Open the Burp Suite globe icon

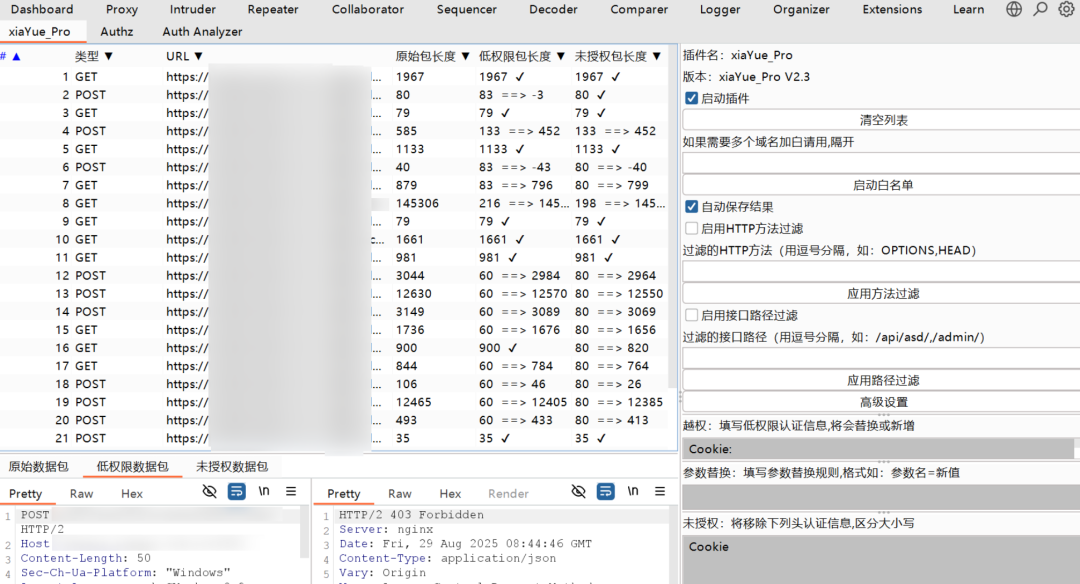point(1014,9)
